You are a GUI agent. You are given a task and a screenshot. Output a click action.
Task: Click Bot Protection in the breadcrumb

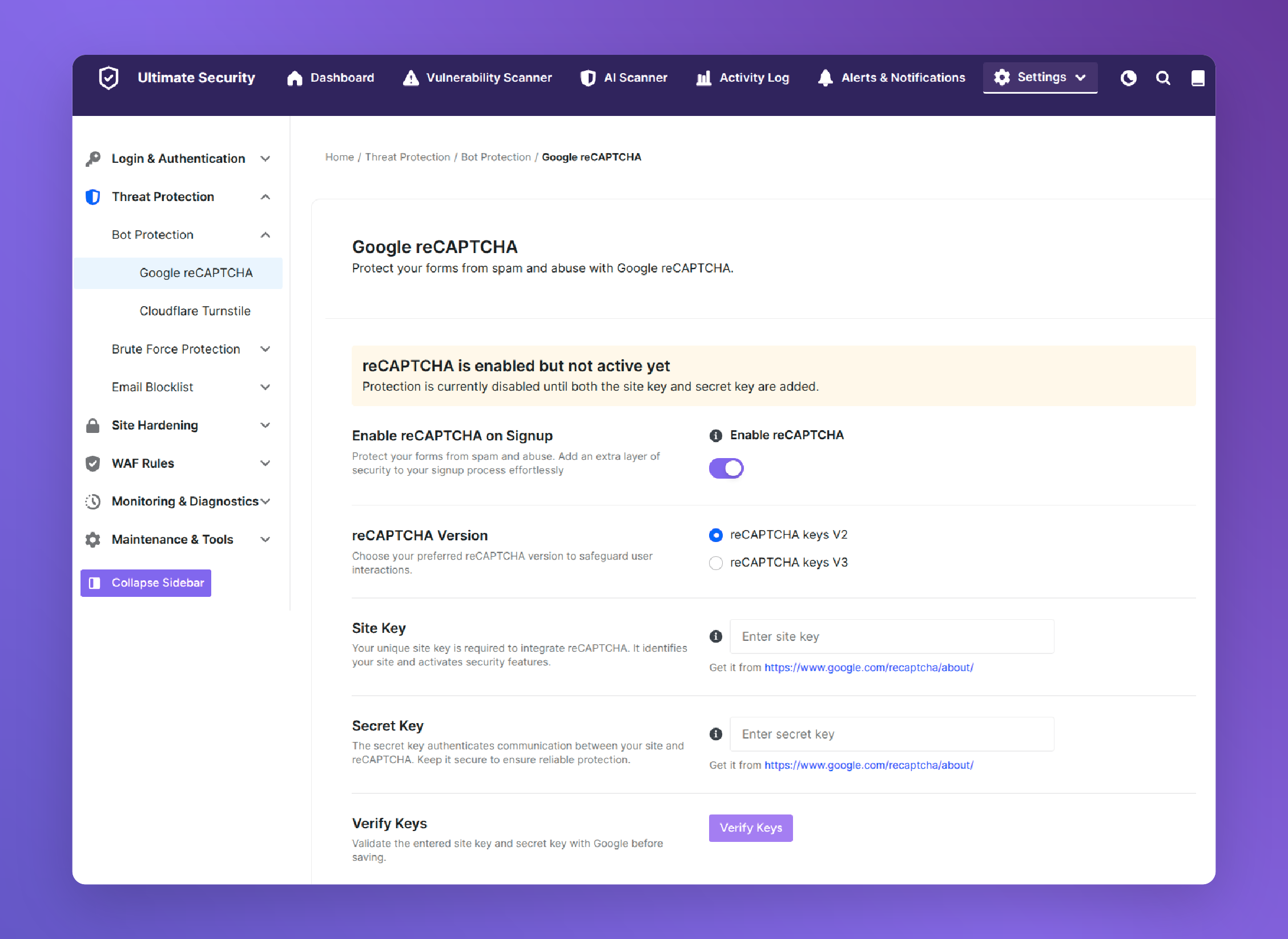tap(496, 157)
